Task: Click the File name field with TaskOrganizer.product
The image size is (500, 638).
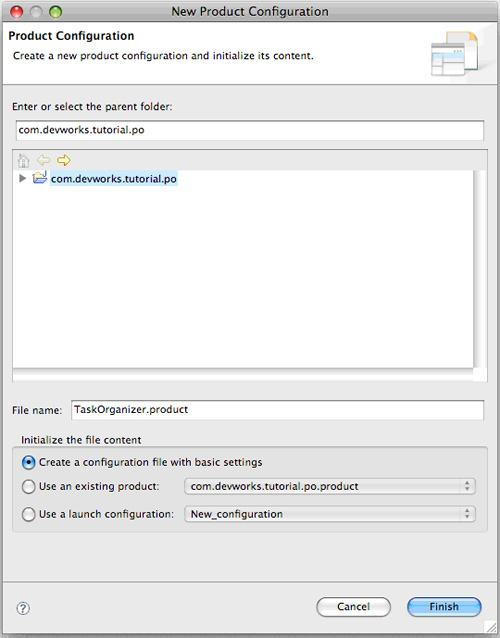Action: click(x=277, y=410)
